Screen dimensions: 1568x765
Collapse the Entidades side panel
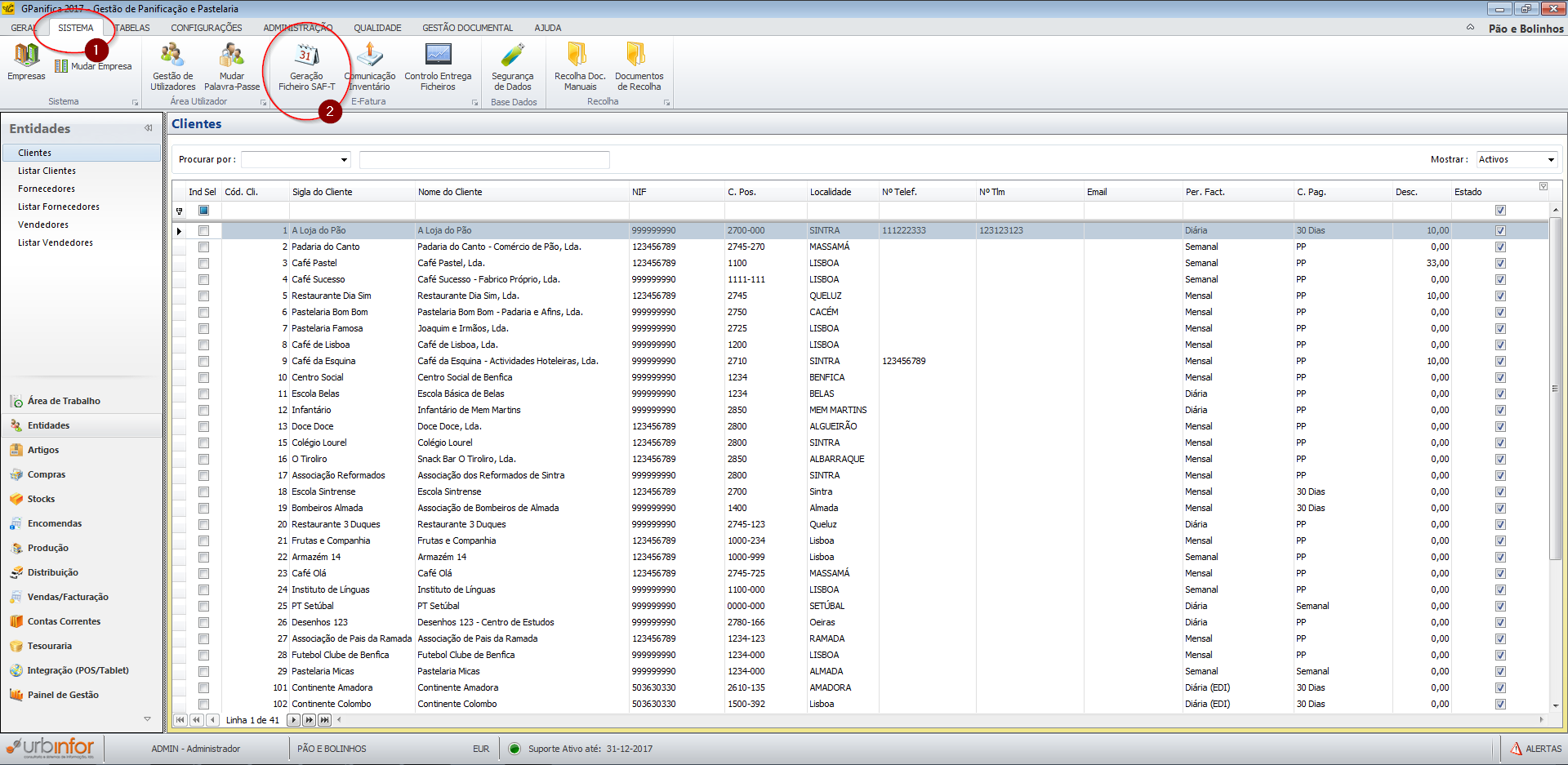point(148,128)
